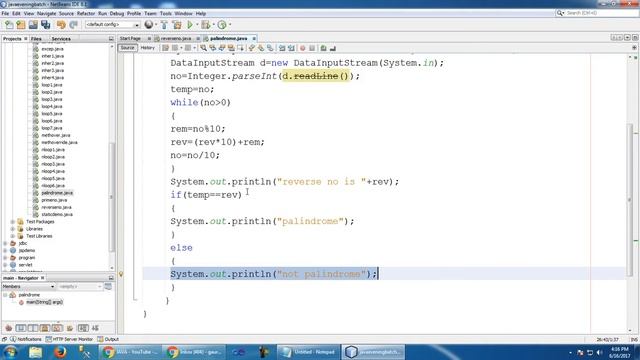Click the Find Selection magnifier icon in editor toolbar

point(203,48)
